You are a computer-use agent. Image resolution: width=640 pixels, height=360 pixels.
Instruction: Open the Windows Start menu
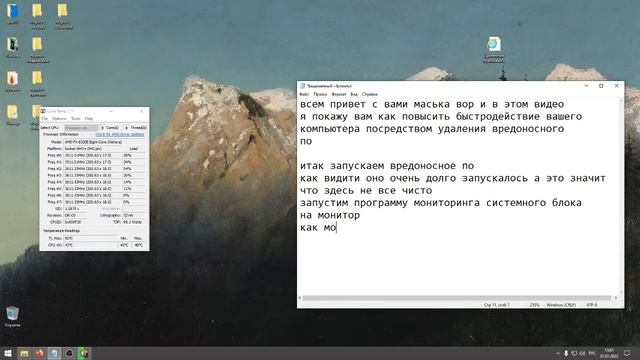(x=8, y=353)
